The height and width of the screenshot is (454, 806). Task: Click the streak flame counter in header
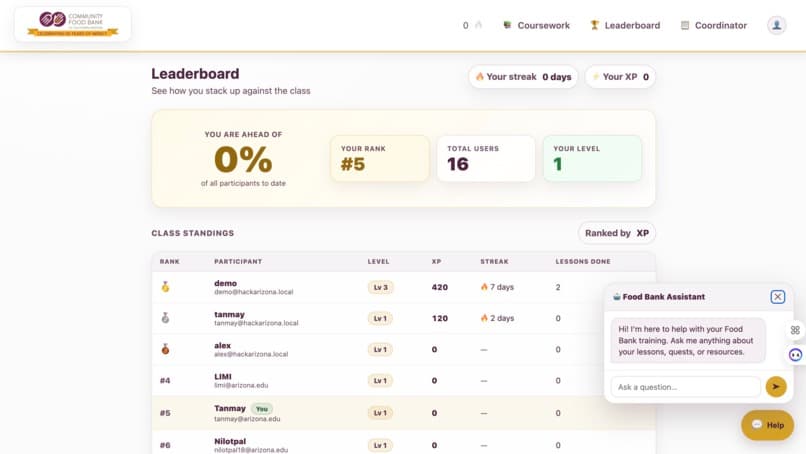[472, 25]
